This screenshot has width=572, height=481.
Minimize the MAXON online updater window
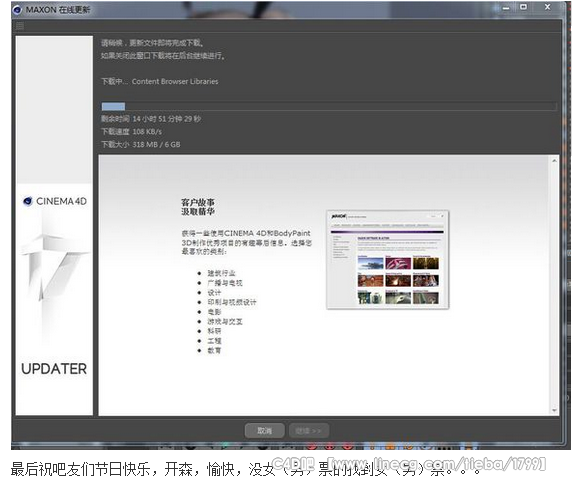click(x=506, y=8)
